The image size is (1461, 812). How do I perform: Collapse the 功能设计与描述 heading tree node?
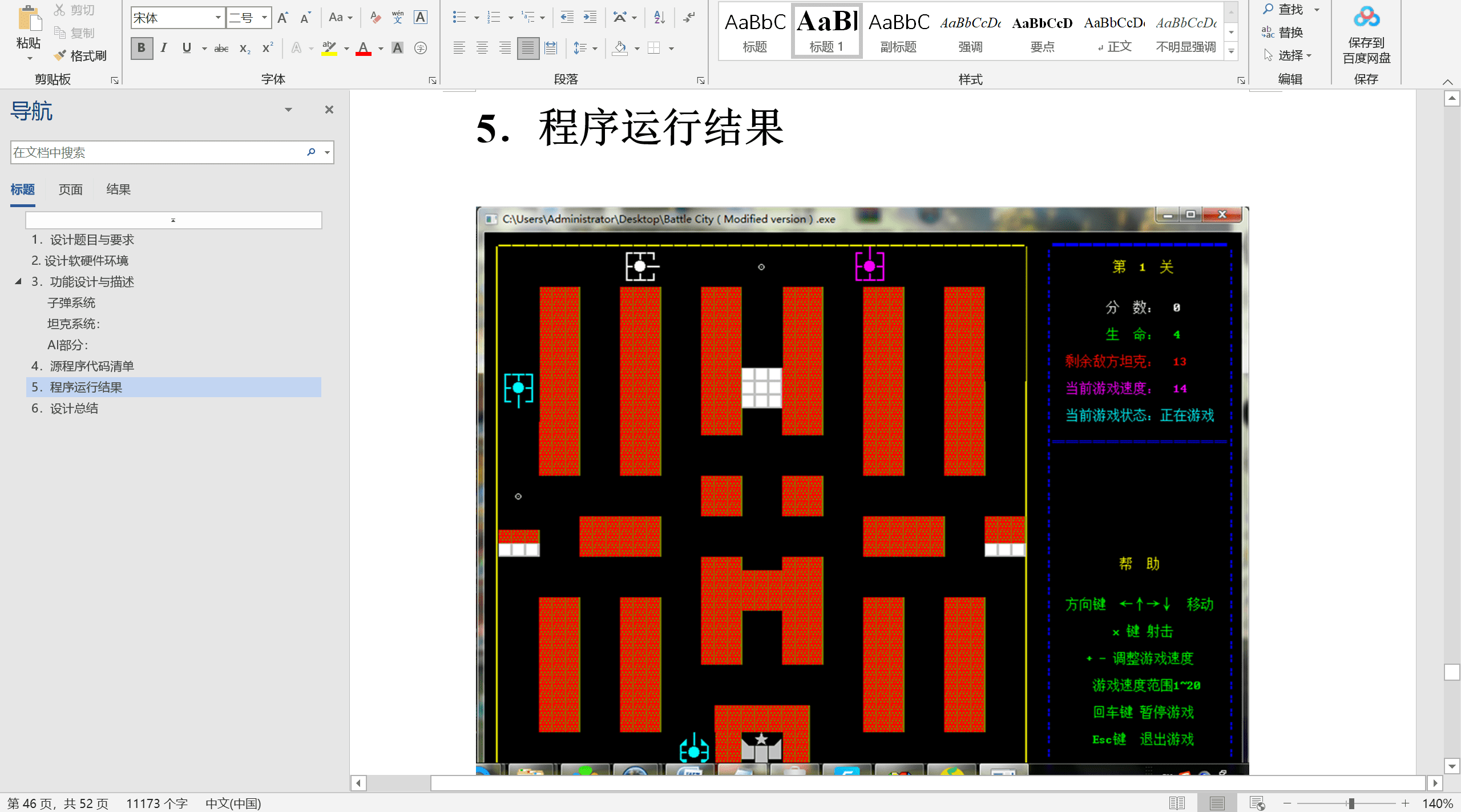(x=18, y=281)
